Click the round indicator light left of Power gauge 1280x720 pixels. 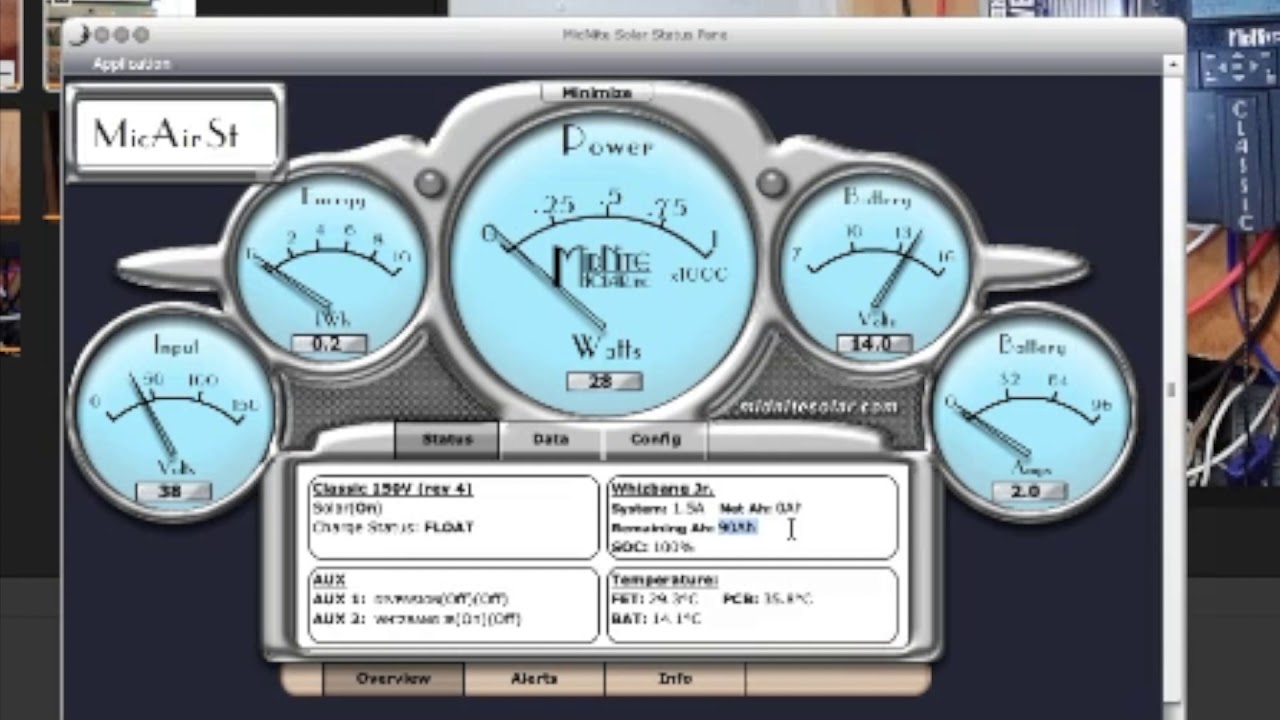pos(430,183)
